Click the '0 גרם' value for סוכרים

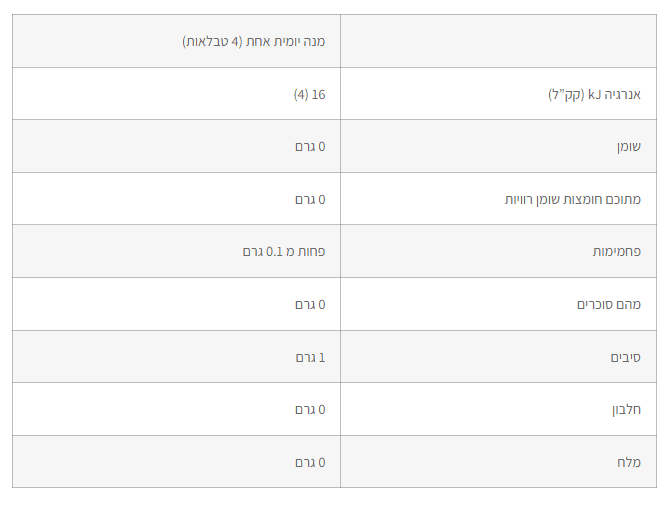click(x=310, y=305)
